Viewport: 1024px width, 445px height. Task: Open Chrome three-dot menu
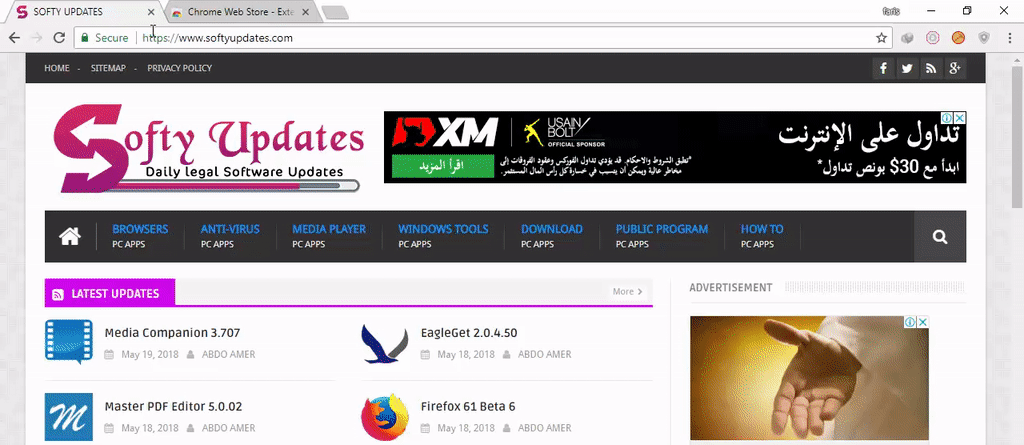pyautogui.click(x=1010, y=38)
